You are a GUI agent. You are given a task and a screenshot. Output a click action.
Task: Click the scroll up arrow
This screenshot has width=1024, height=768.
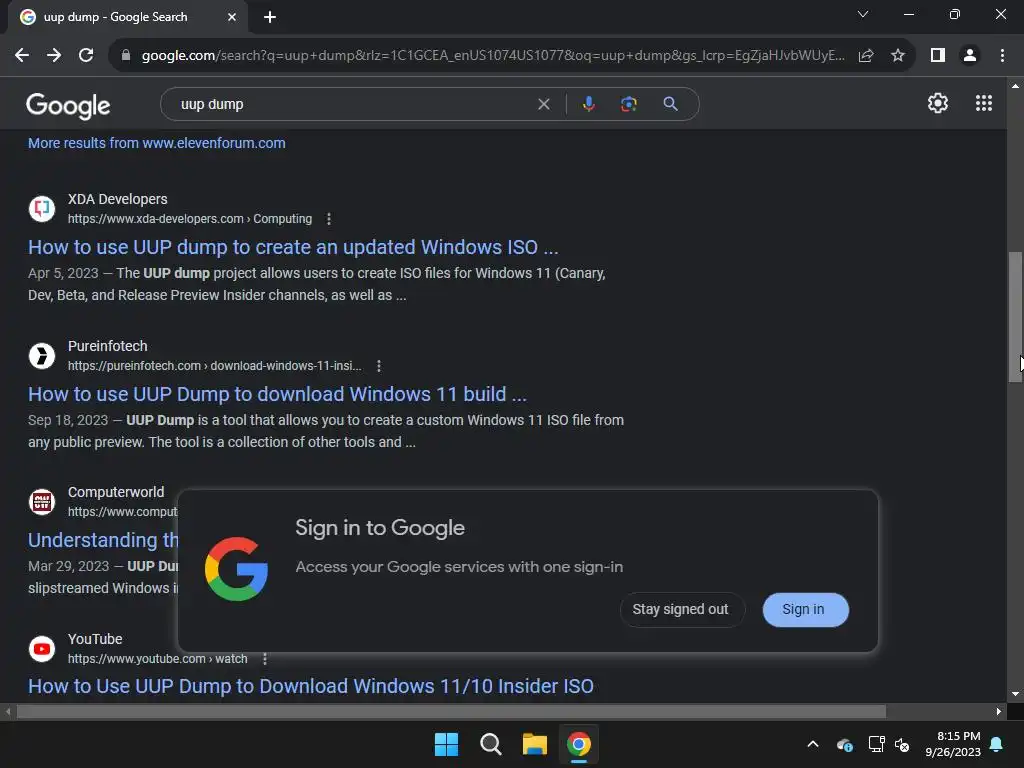pyautogui.click(x=1015, y=86)
